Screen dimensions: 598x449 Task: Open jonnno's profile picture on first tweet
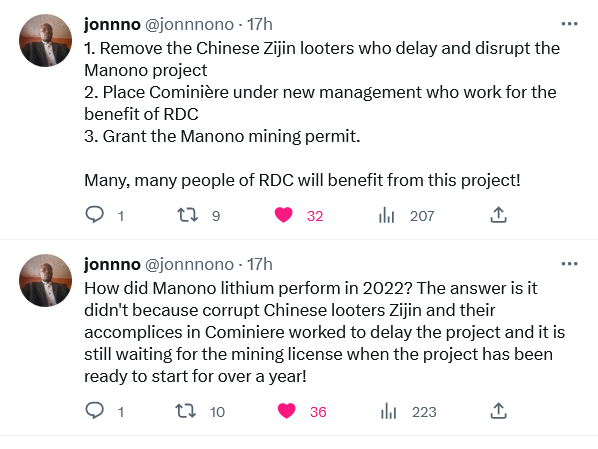click(x=45, y=40)
